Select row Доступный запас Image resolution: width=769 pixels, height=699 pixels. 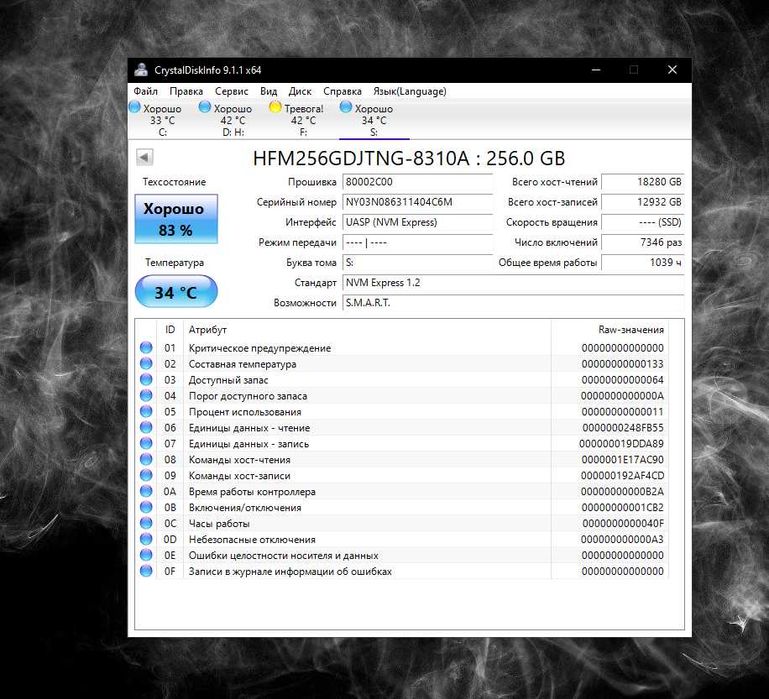click(x=402, y=380)
